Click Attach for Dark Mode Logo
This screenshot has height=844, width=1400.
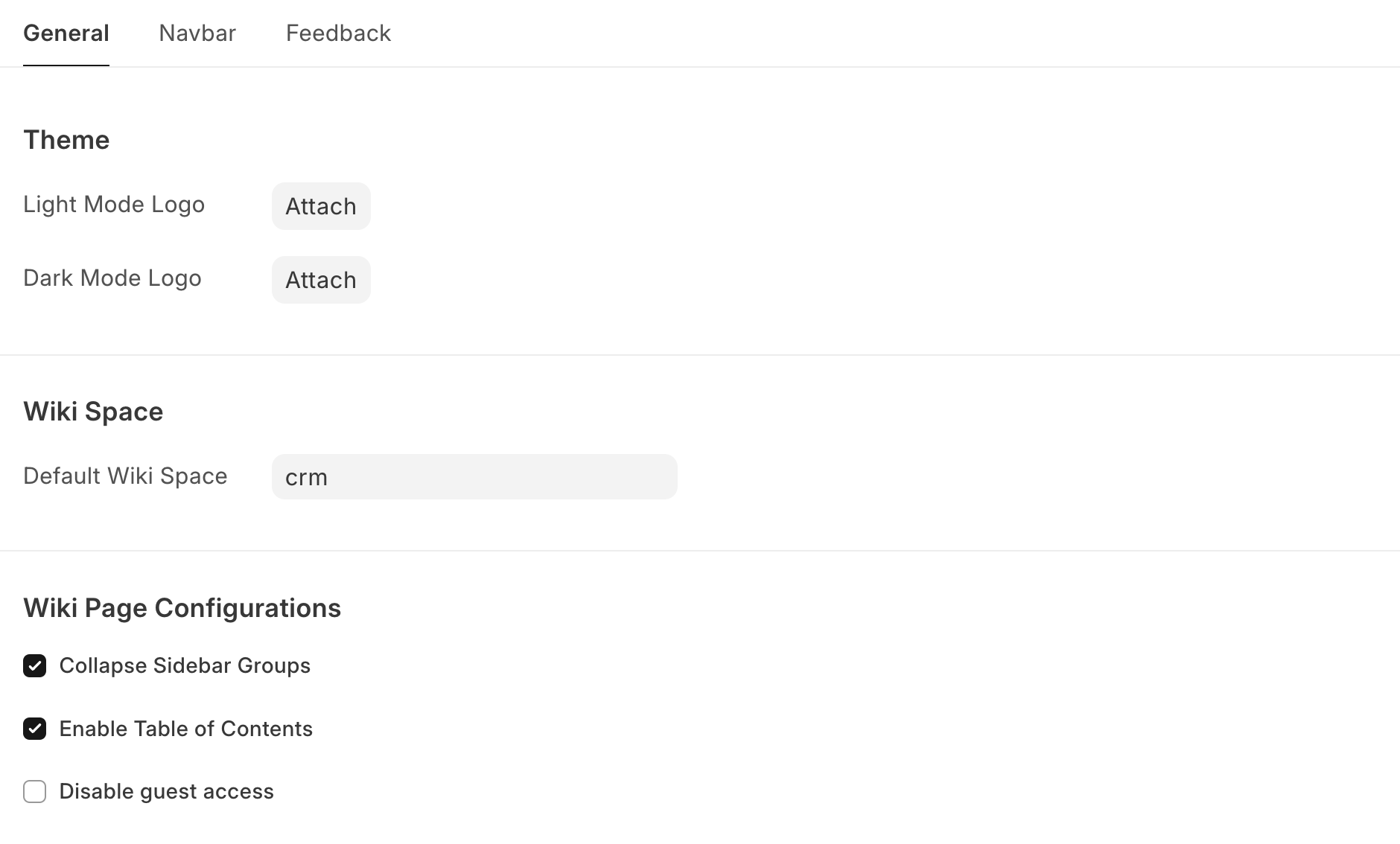click(x=321, y=280)
